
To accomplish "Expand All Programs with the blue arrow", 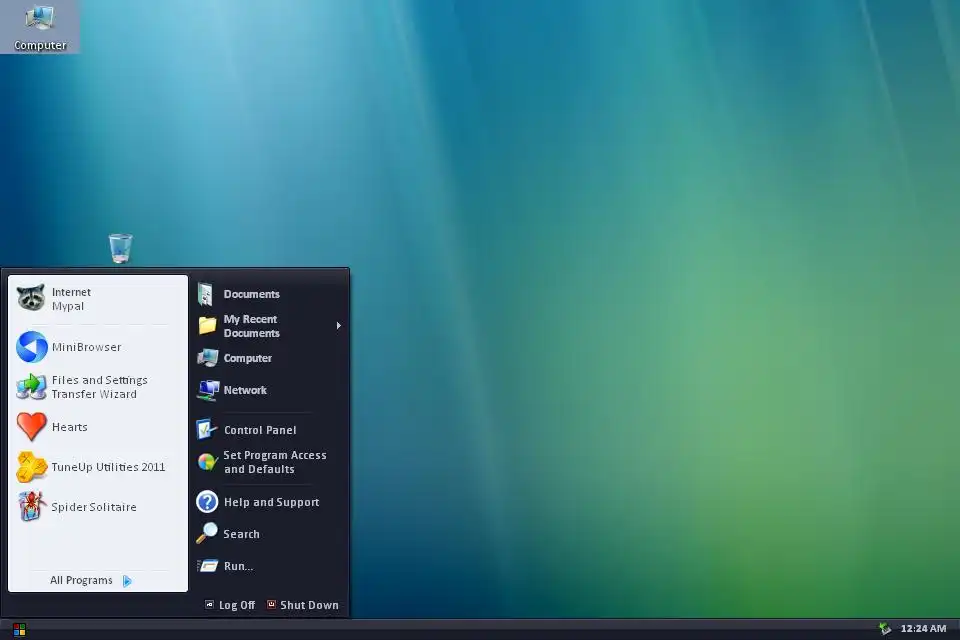I will [127, 581].
